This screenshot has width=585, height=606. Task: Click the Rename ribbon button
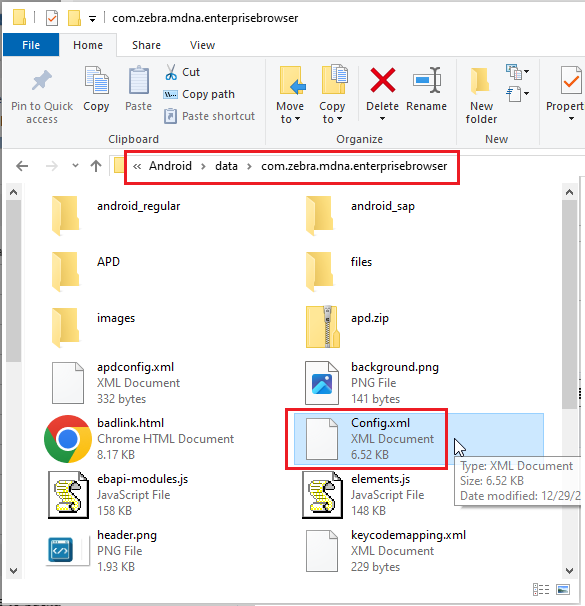(x=427, y=89)
